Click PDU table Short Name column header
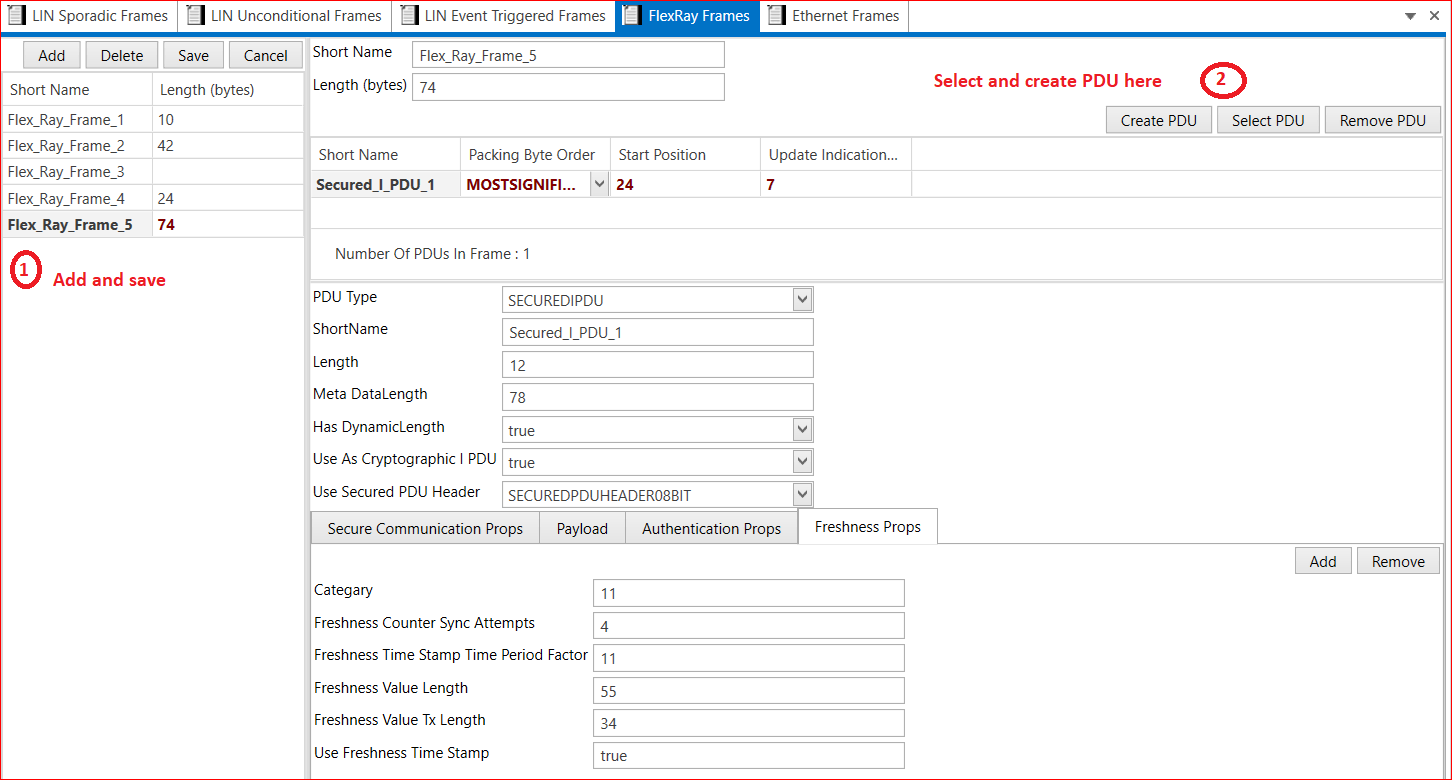The image size is (1452, 780). (385, 154)
